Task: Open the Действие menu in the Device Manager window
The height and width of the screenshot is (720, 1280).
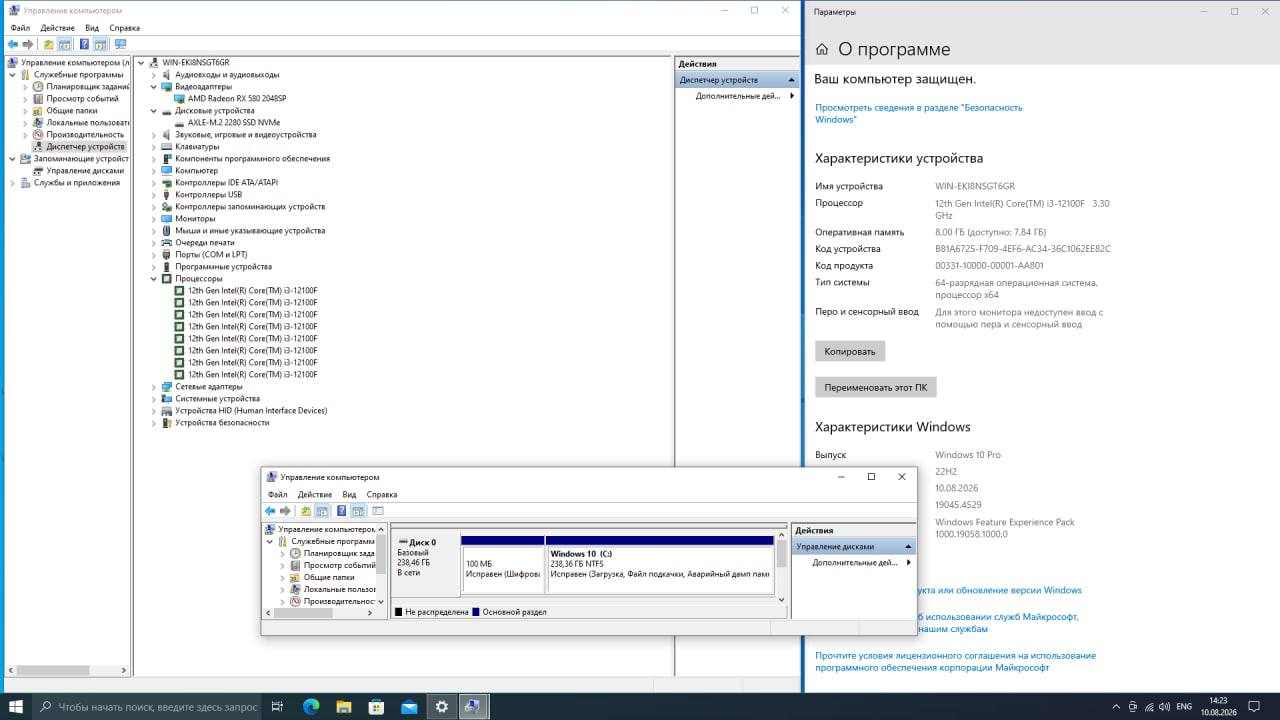Action: tap(58, 28)
